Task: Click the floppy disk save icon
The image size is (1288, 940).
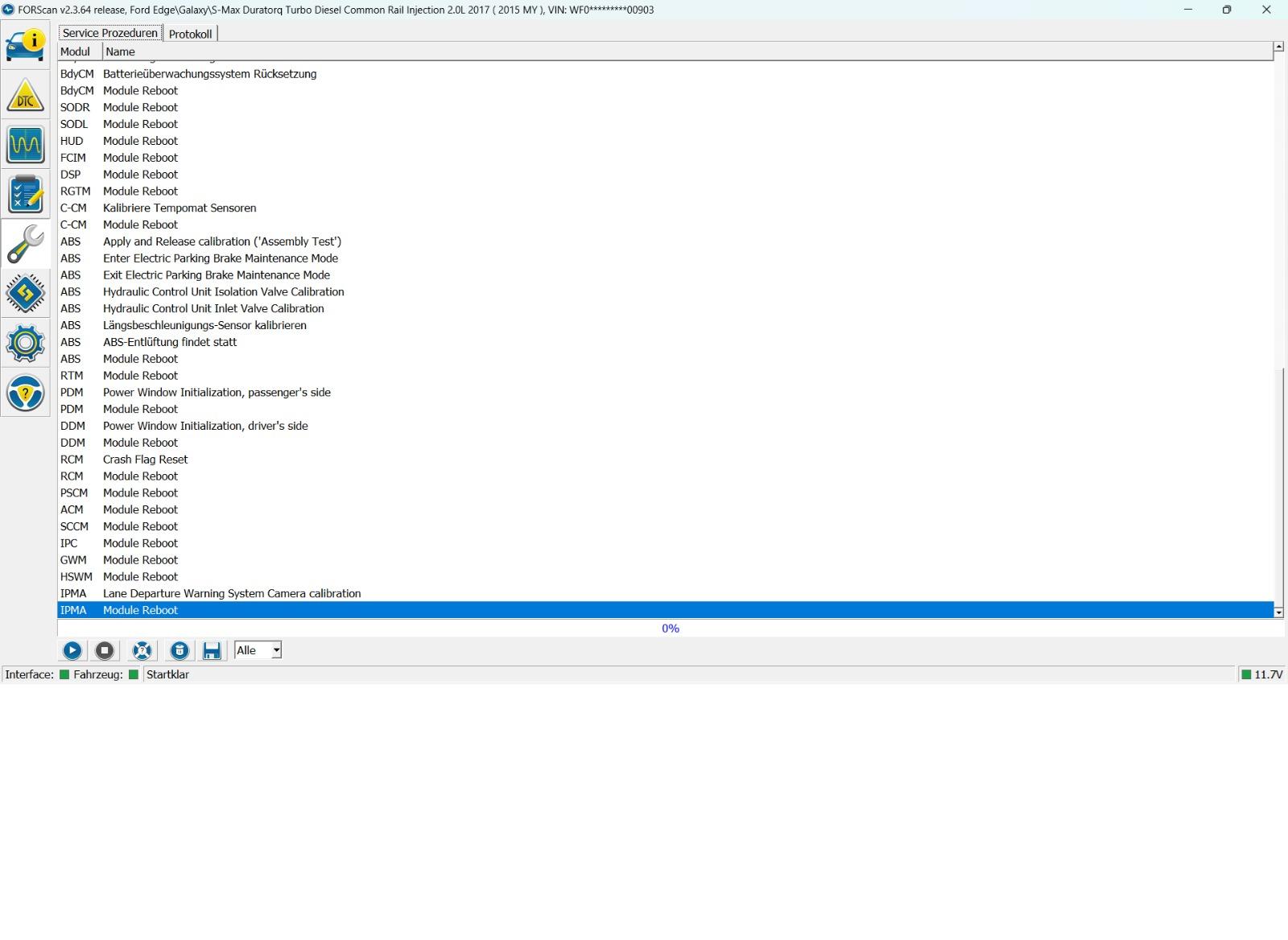Action: (212, 650)
